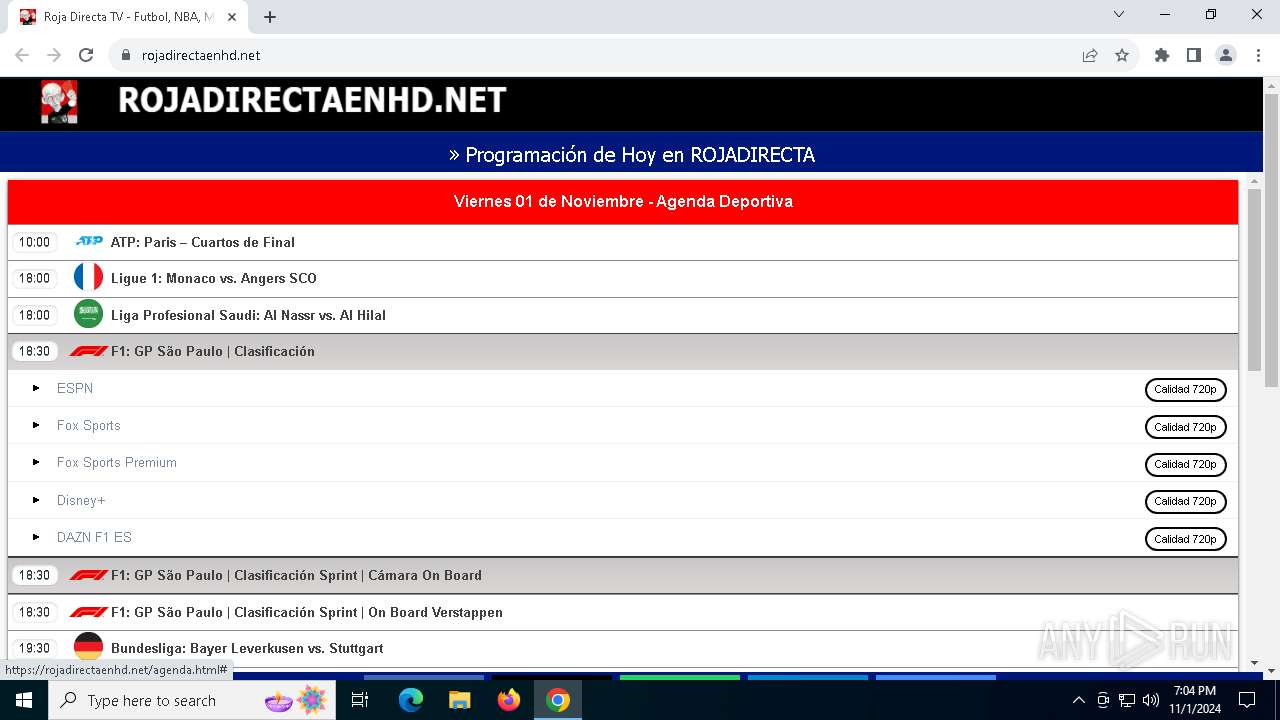The height and width of the screenshot is (720, 1280).
Task: Open the Extensions puzzle icon
Action: tap(1162, 55)
